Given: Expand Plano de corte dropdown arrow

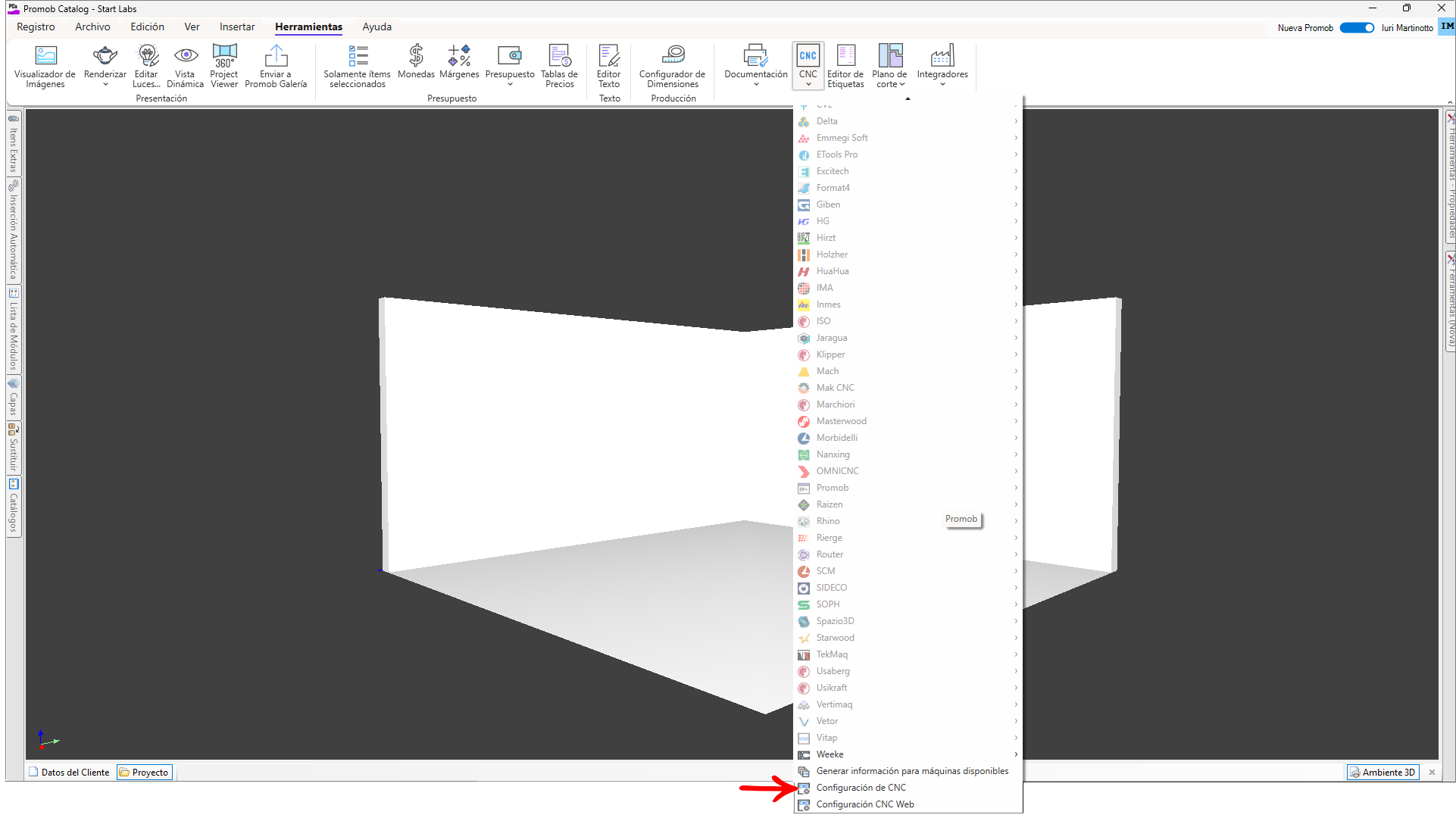Looking at the screenshot, I should pos(902,85).
